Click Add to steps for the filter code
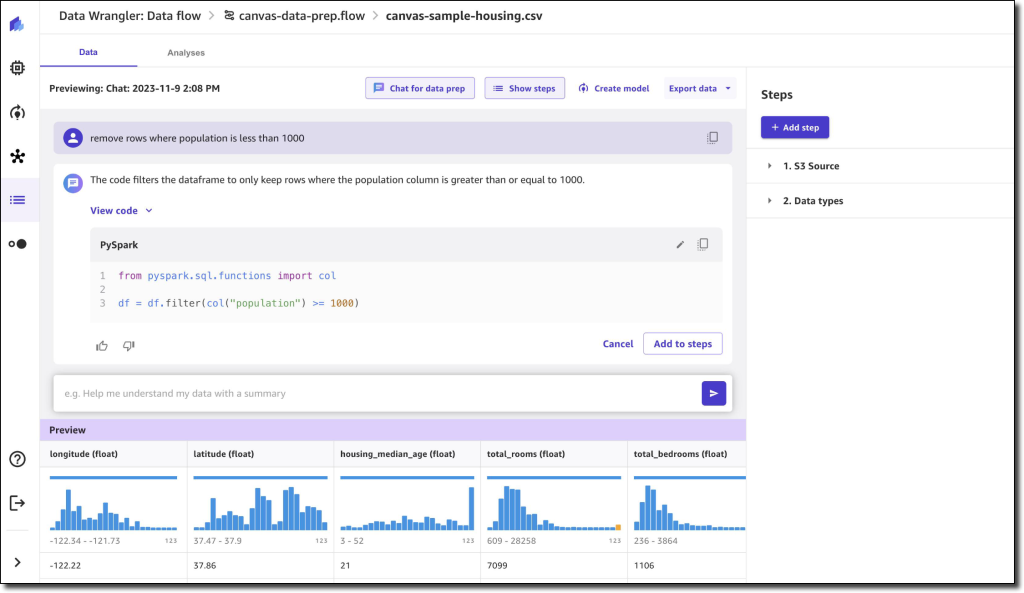Image resolution: width=1024 pixels, height=593 pixels. coord(683,344)
